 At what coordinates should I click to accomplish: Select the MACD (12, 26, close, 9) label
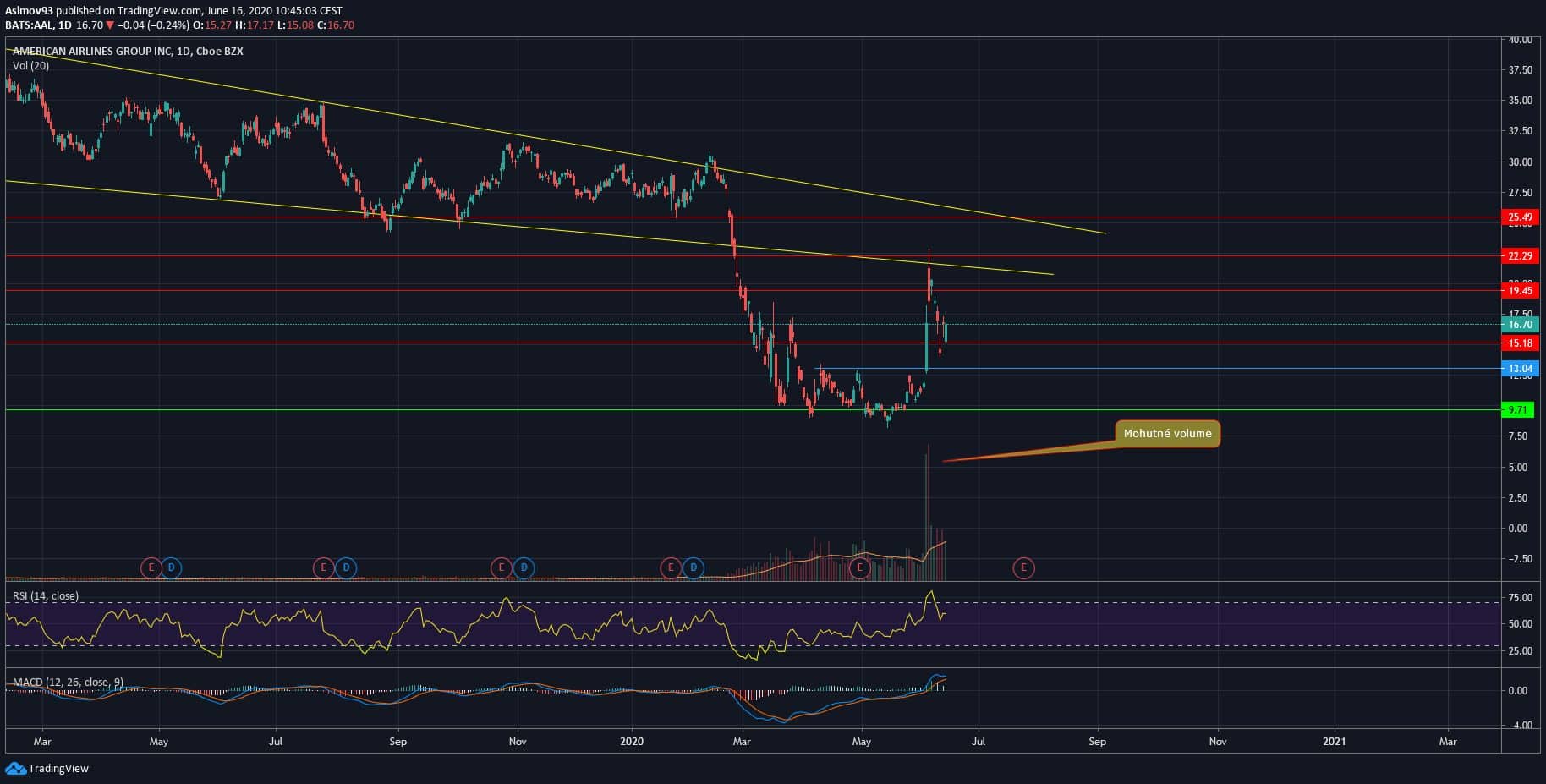[x=69, y=682]
